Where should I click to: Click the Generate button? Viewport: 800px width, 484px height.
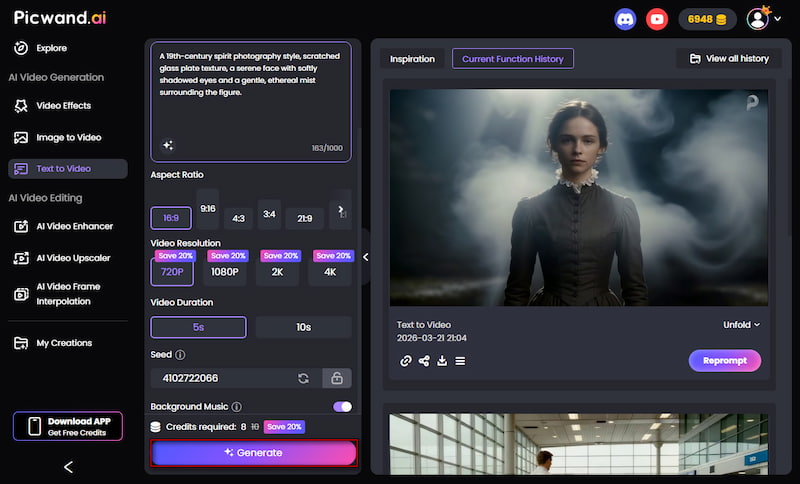[x=254, y=452]
